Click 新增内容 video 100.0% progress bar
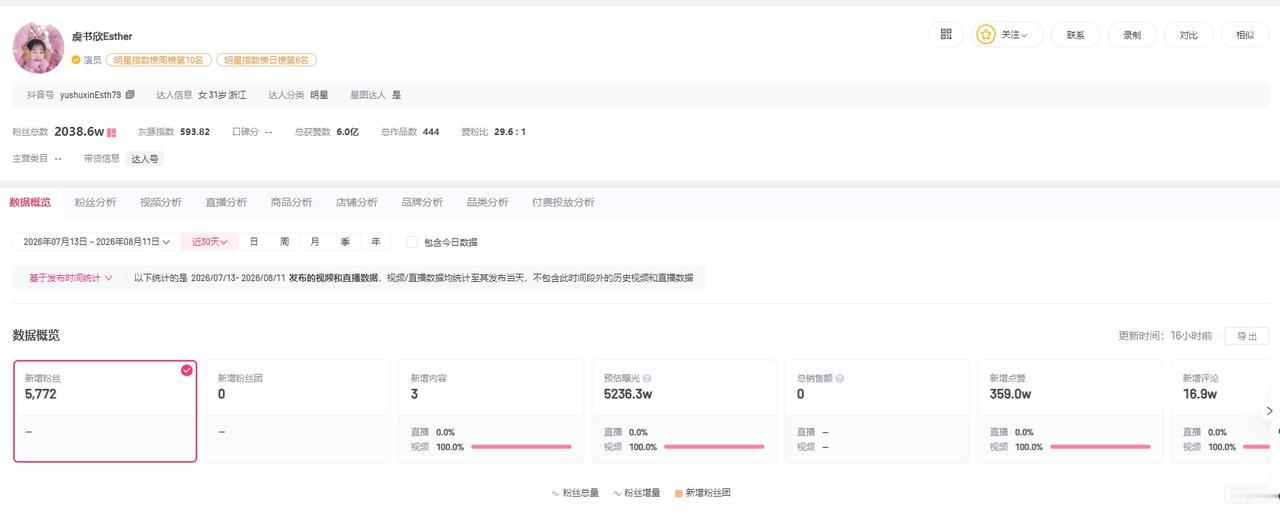Image resolution: width=1280 pixels, height=515 pixels. tap(521, 447)
